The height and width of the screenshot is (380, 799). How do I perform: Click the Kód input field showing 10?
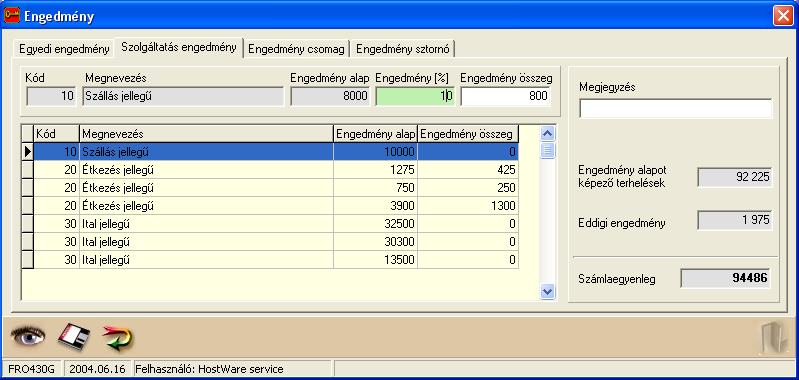click(x=50, y=96)
